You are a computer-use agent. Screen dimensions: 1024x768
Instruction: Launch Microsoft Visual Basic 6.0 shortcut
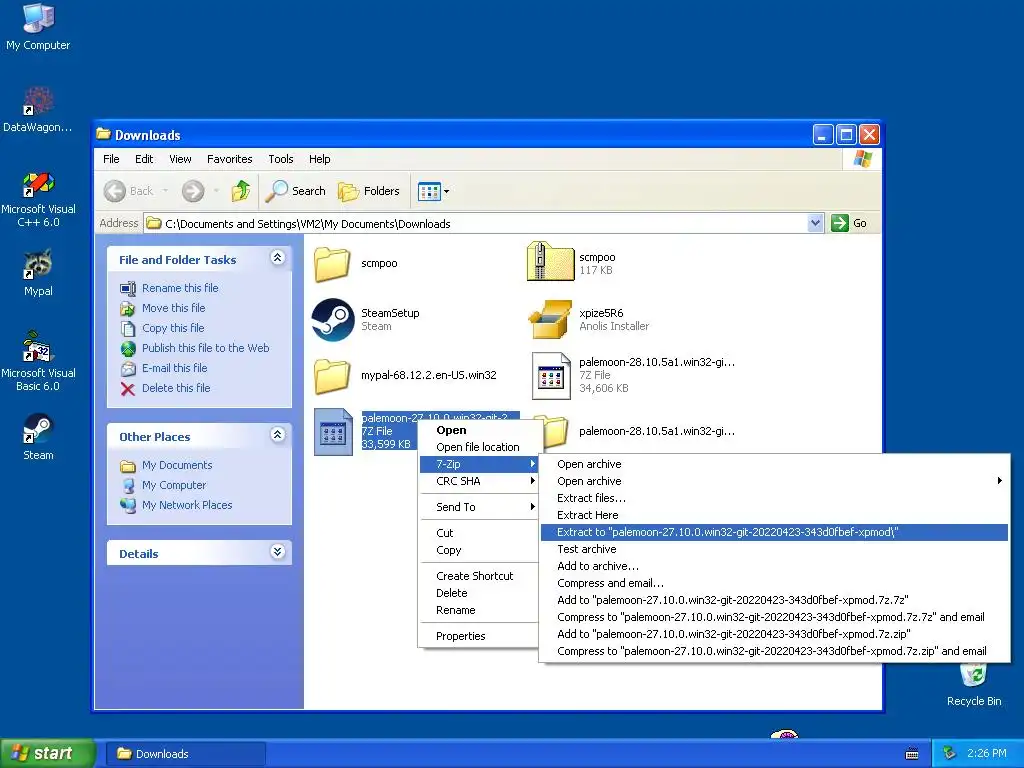tap(38, 361)
